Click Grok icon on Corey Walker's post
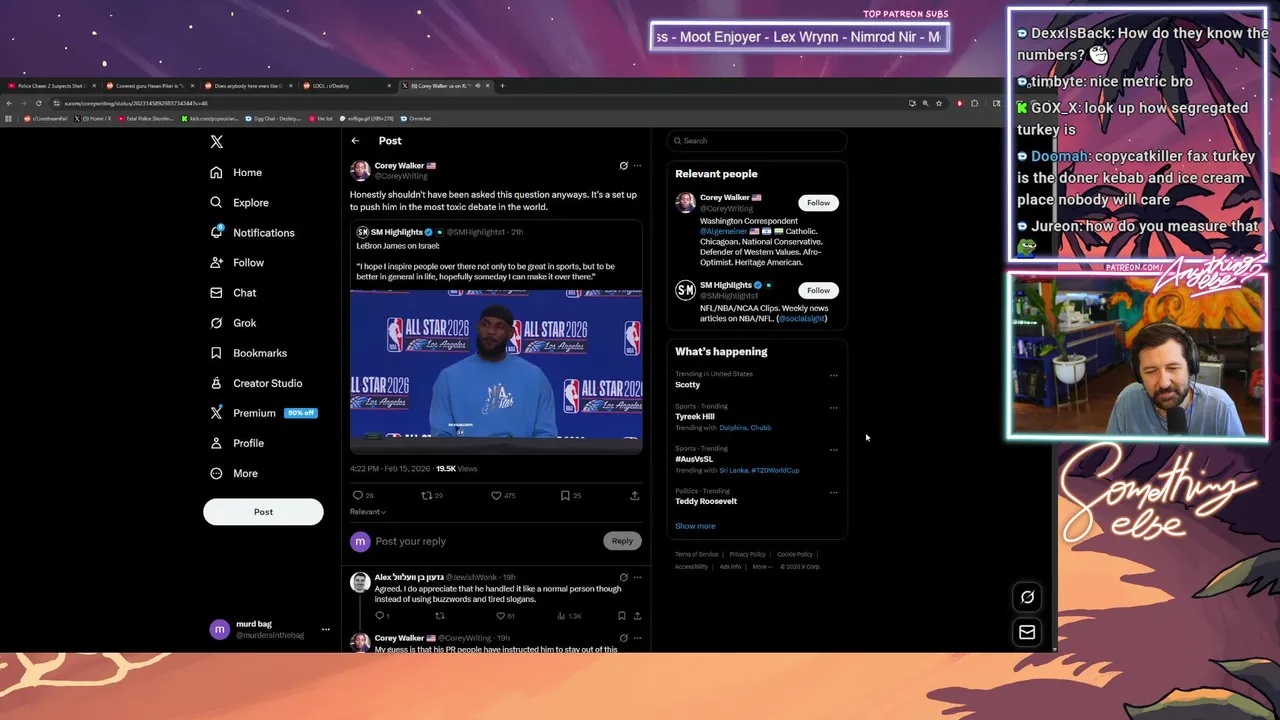Viewport: 1280px width, 720px height. (x=623, y=165)
